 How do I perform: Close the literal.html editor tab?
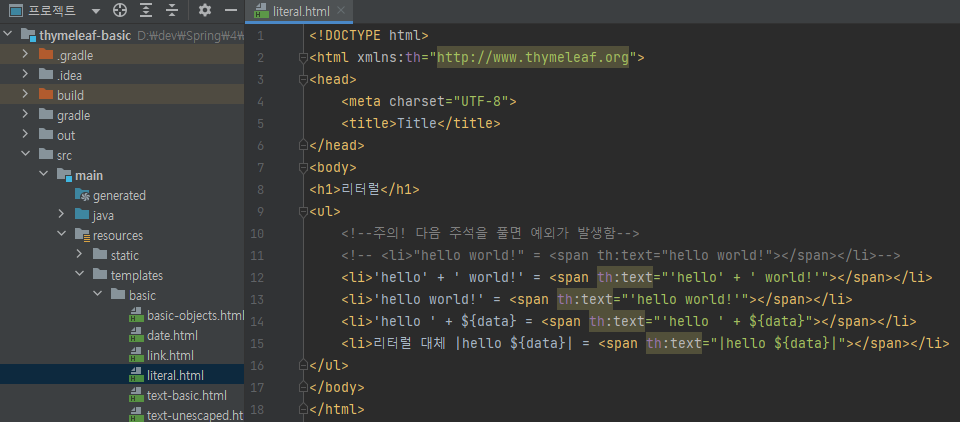(x=341, y=10)
